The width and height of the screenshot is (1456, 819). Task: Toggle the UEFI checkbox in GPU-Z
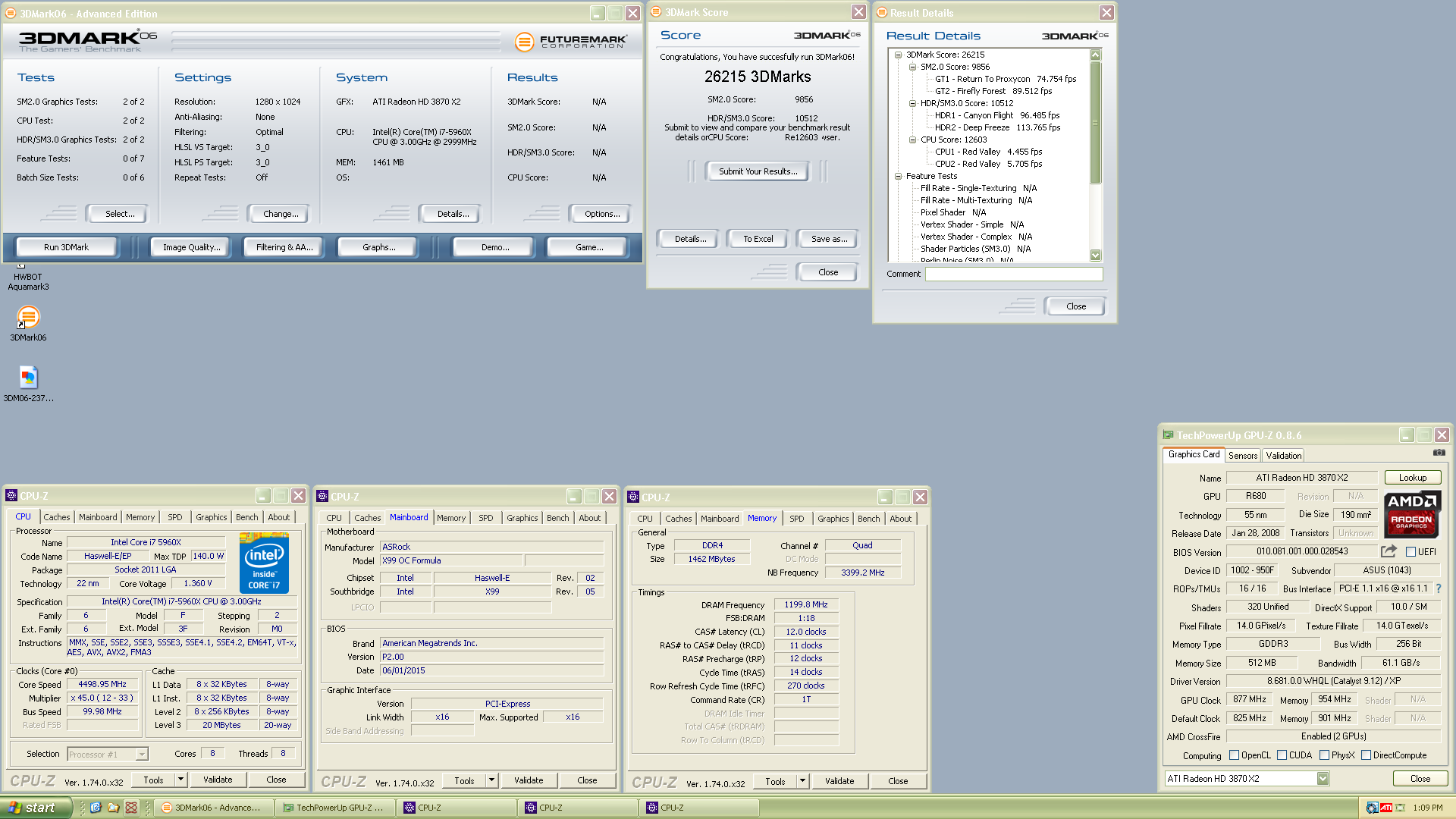[1411, 552]
